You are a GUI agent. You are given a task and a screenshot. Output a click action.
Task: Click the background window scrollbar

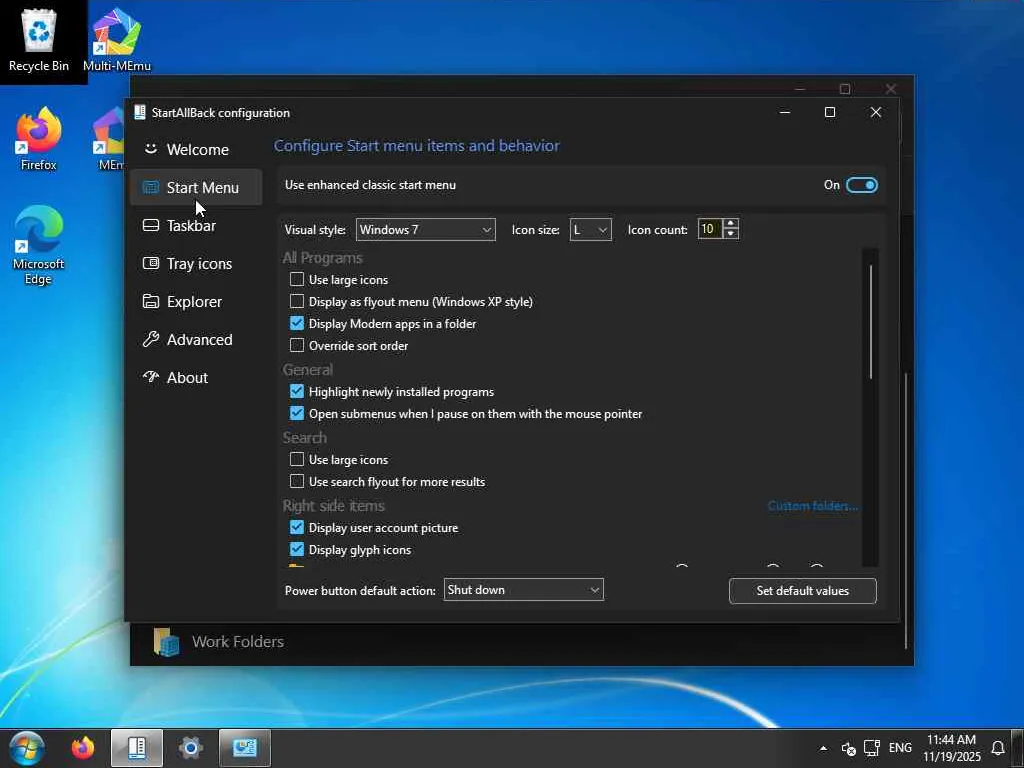tap(906, 509)
